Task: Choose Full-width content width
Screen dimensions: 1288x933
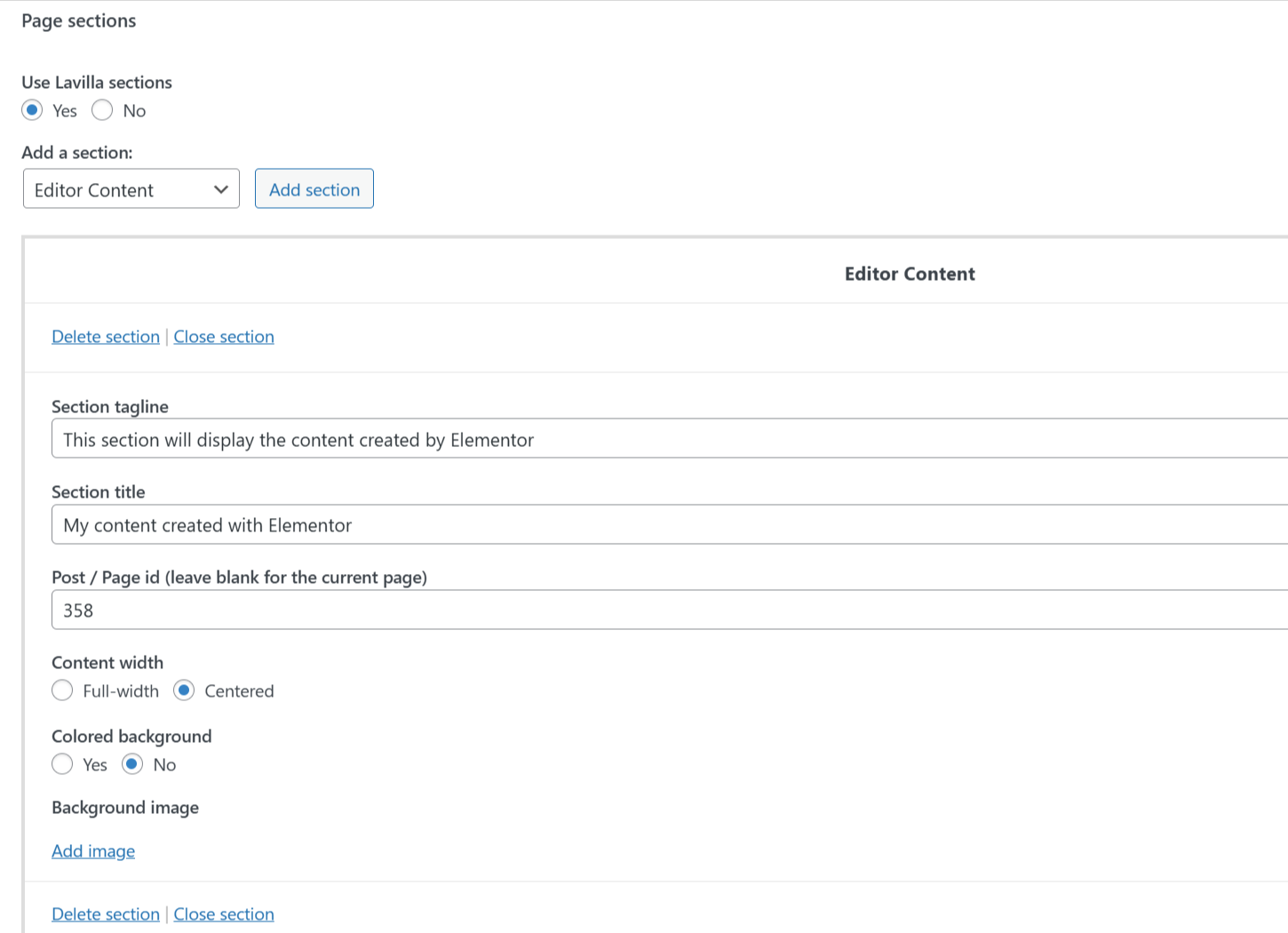Action: (x=62, y=690)
